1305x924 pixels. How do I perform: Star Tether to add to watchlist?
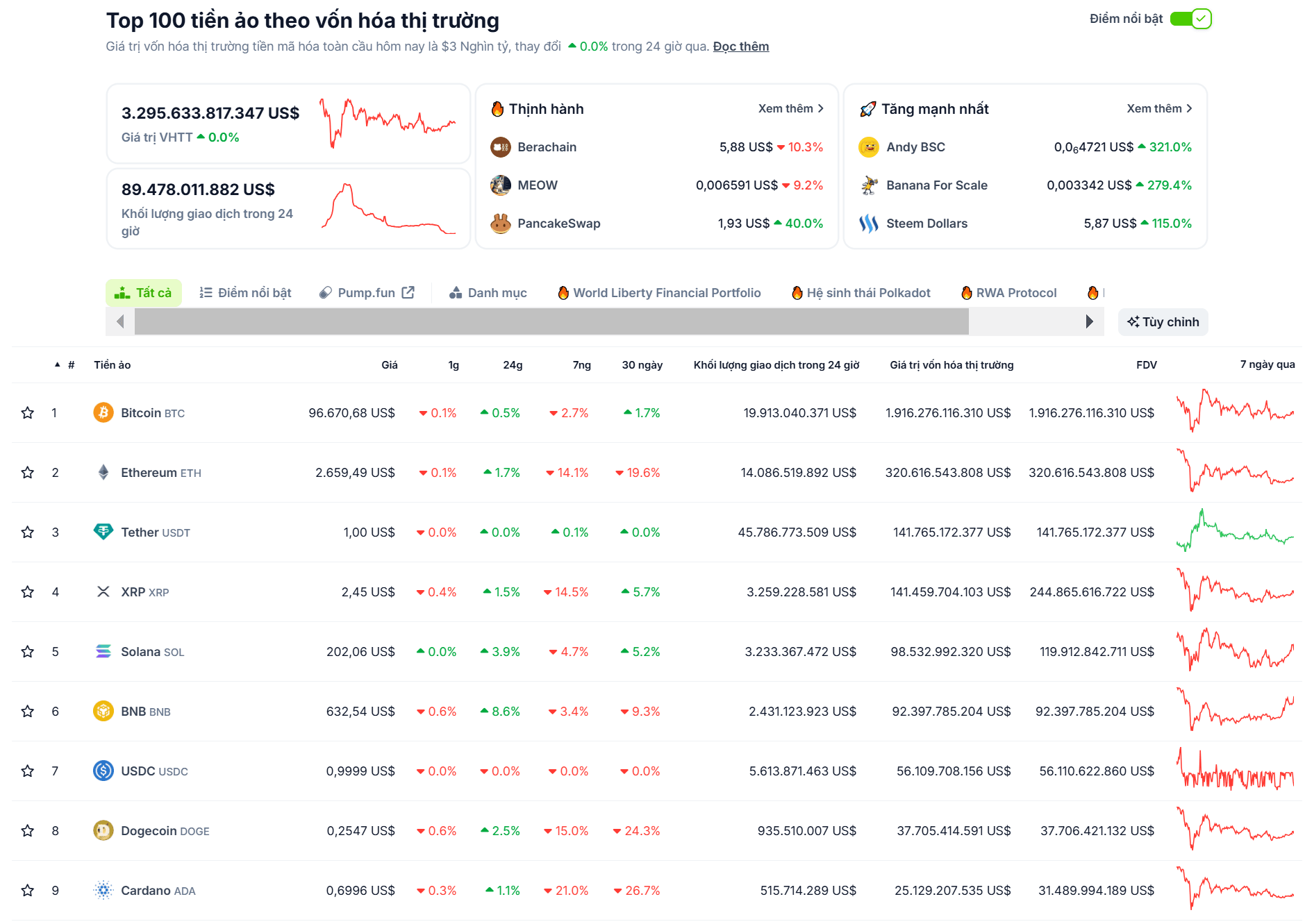[x=28, y=532]
